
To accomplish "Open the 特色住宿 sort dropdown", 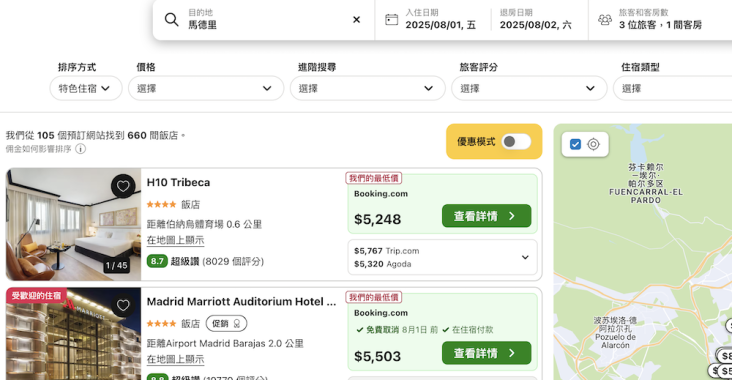I will pos(86,88).
